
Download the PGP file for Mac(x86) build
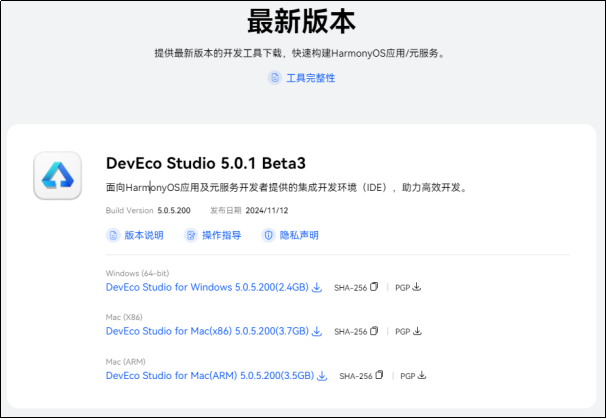coord(417,331)
